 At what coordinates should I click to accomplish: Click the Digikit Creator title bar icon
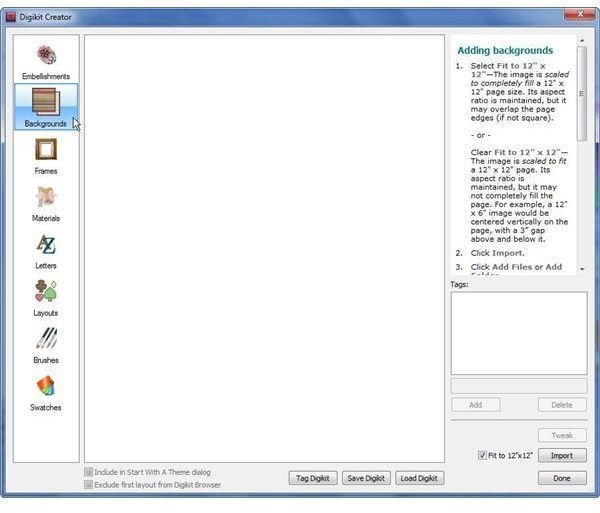click(x=10, y=17)
